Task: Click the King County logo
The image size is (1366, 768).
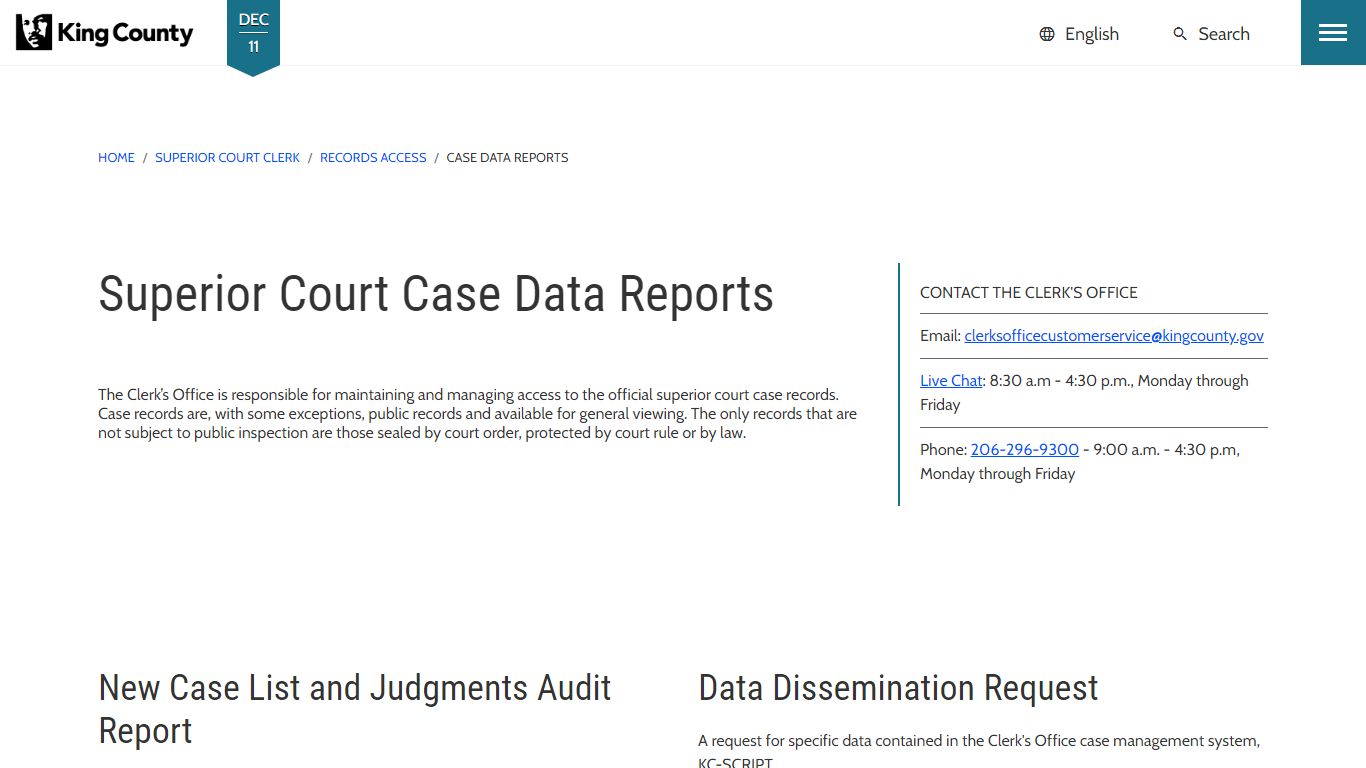Action: (104, 33)
